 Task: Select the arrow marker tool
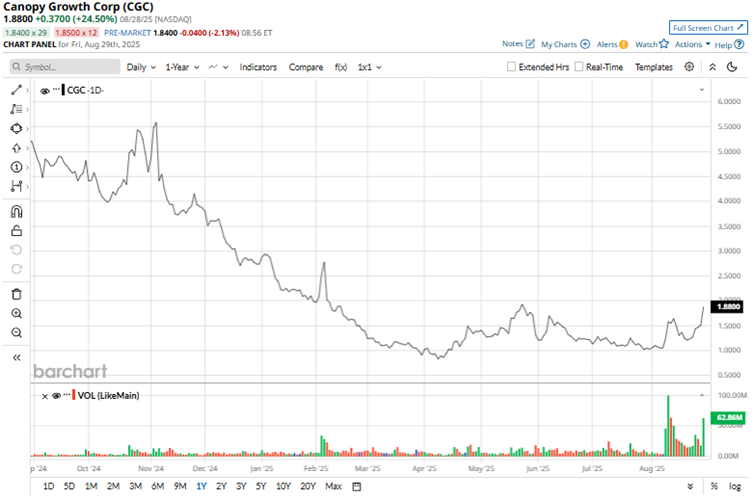pos(16,148)
